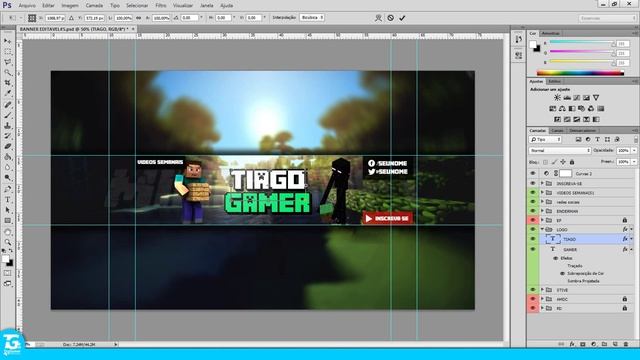Viewport: 640px width, 360px height.
Task: Toggle Sobreposição de Cor effect visibility
Action: 562,273
